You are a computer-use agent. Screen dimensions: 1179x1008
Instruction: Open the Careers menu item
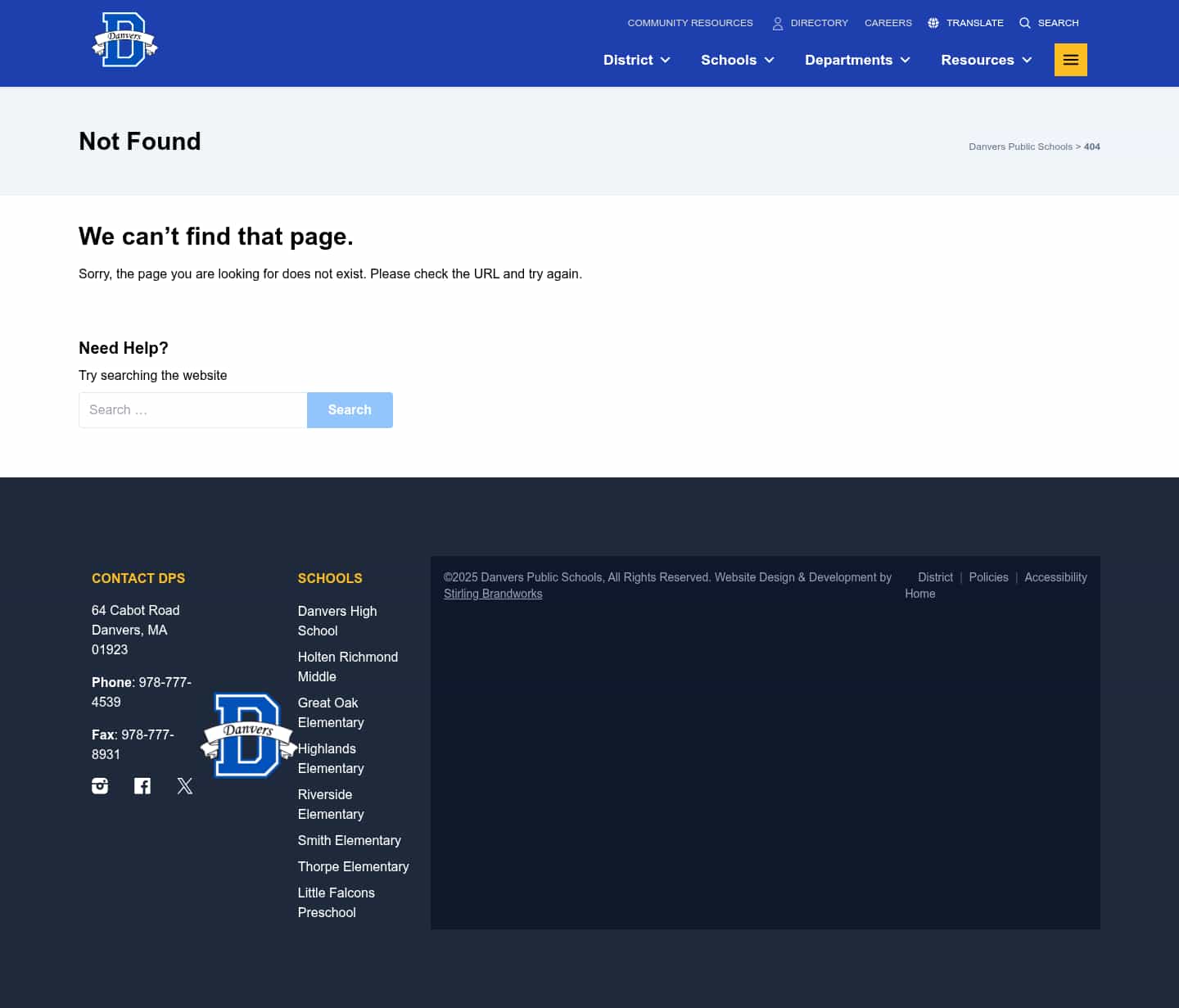[888, 22]
